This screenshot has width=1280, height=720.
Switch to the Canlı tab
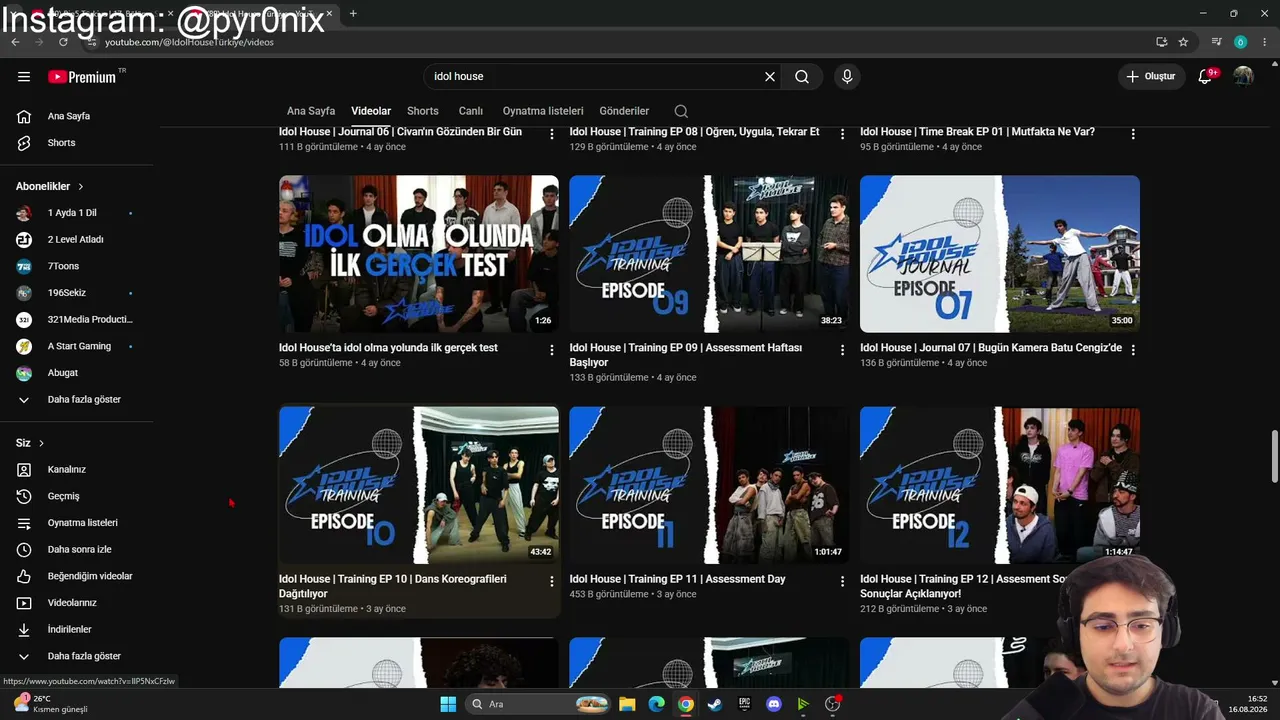click(471, 111)
